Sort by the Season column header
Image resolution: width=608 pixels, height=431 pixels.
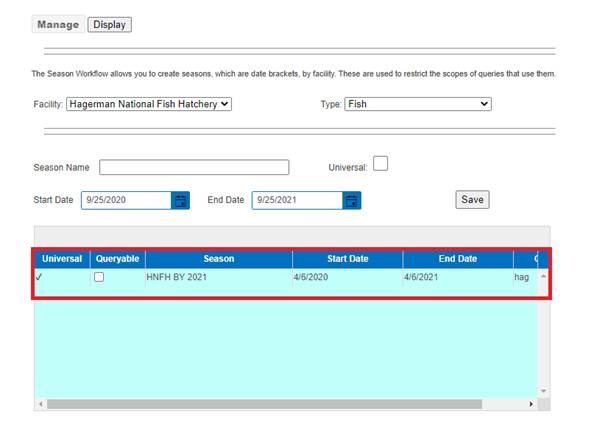click(218, 258)
